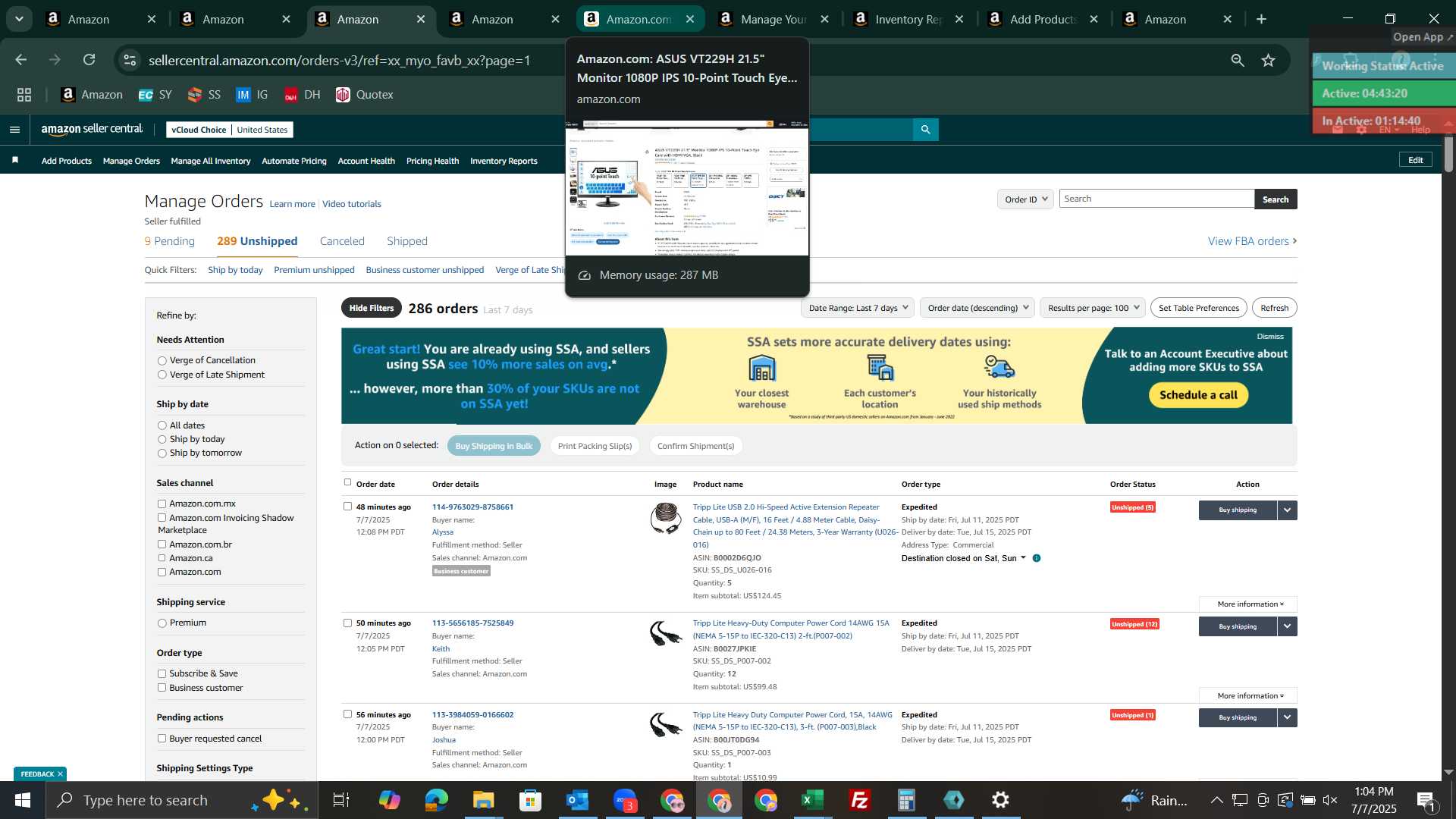Select Ship by tomorrow radio button

point(162,453)
